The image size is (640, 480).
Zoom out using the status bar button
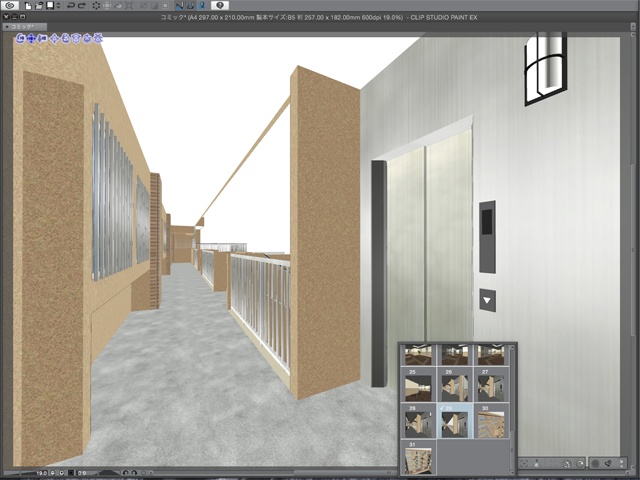click(x=52, y=473)
